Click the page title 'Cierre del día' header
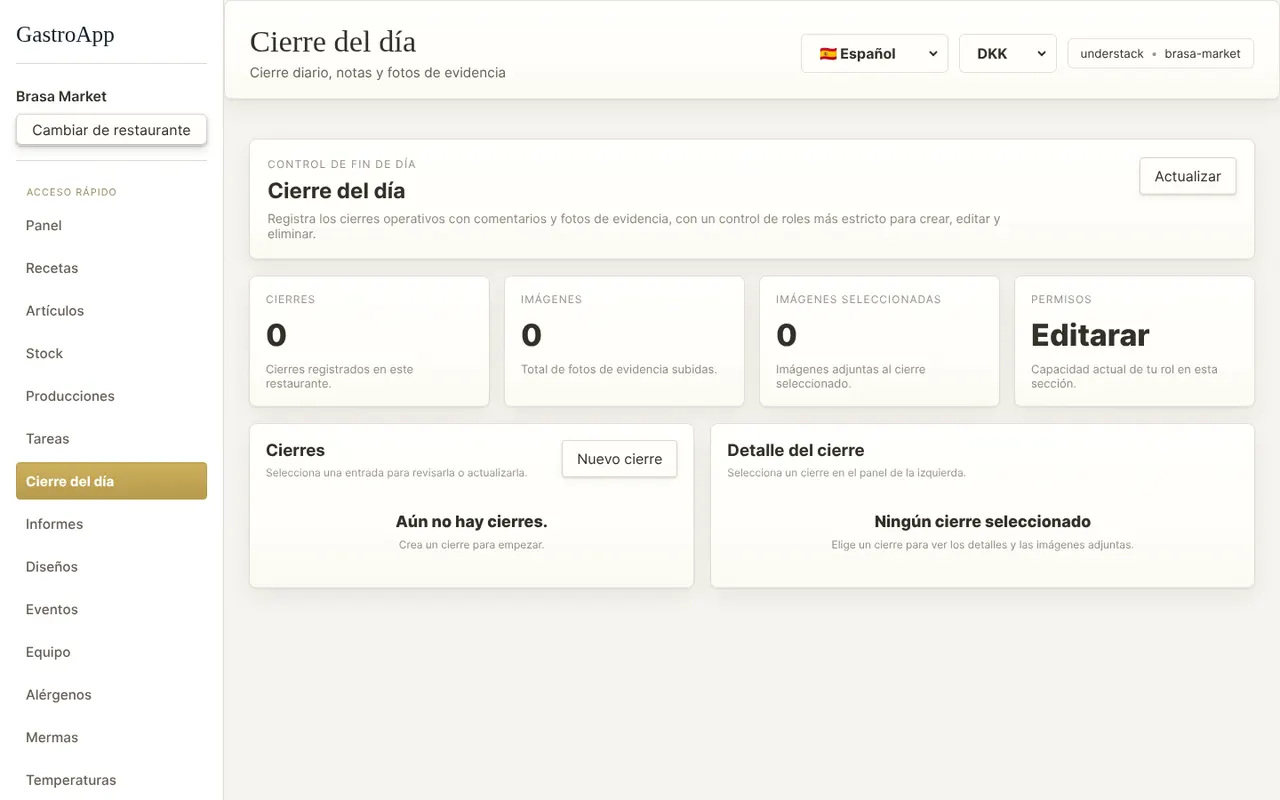Viewport: 1280px width, 800px height. 333,42
